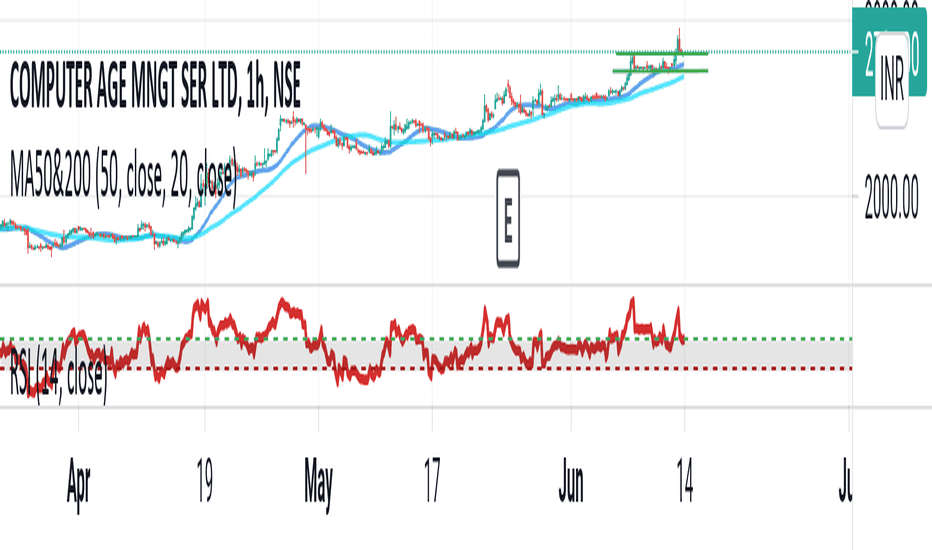
Task: Click the 19 date label on the time axis
Action: pos(204,480)
